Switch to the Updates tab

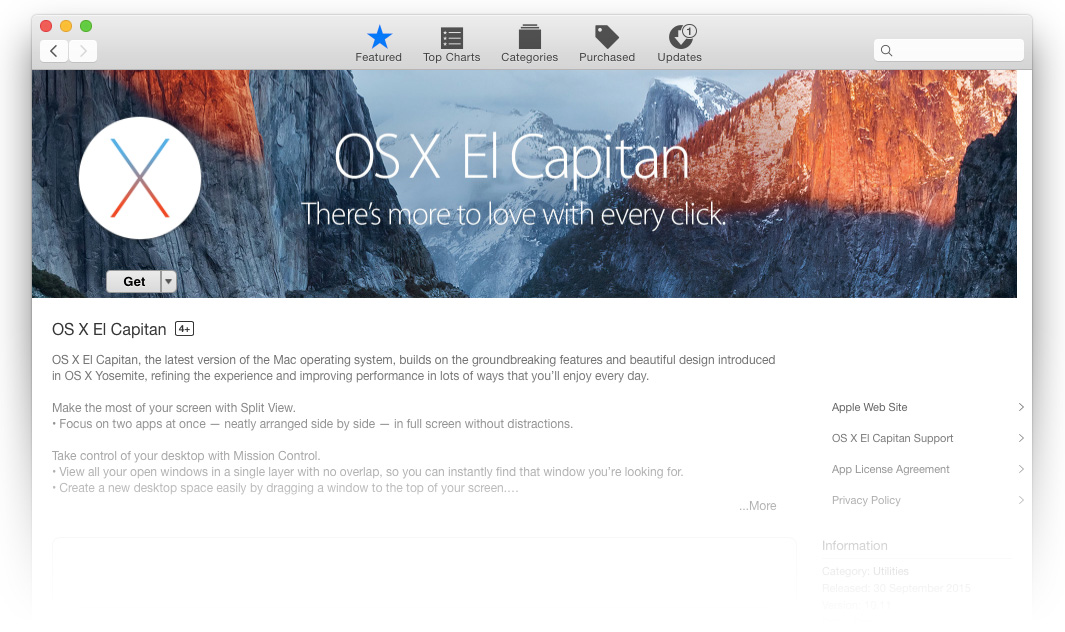point(679,43)
